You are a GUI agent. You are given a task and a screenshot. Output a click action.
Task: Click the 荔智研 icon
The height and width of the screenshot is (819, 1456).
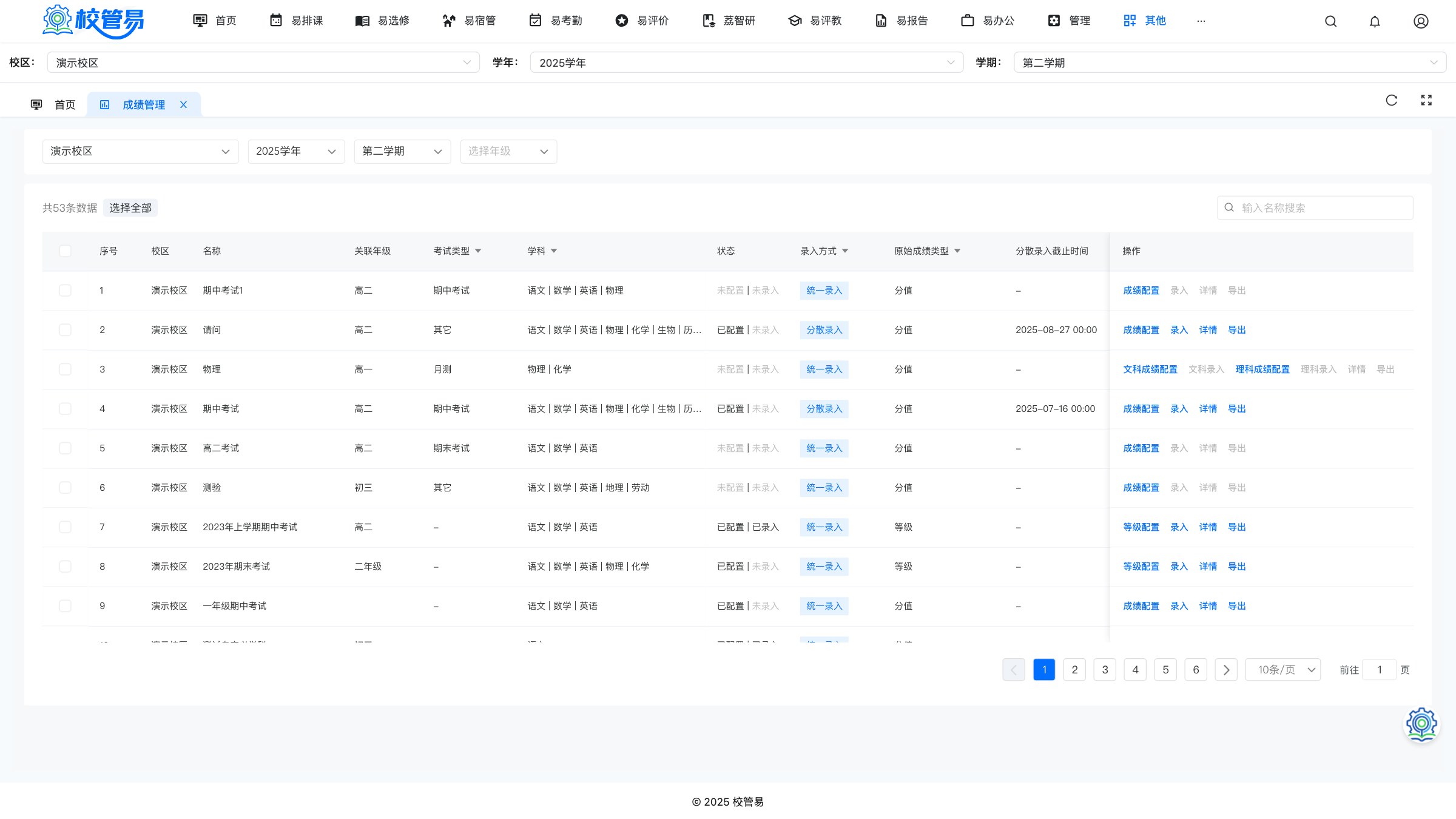pyautogui.click(x=709, y=21)
